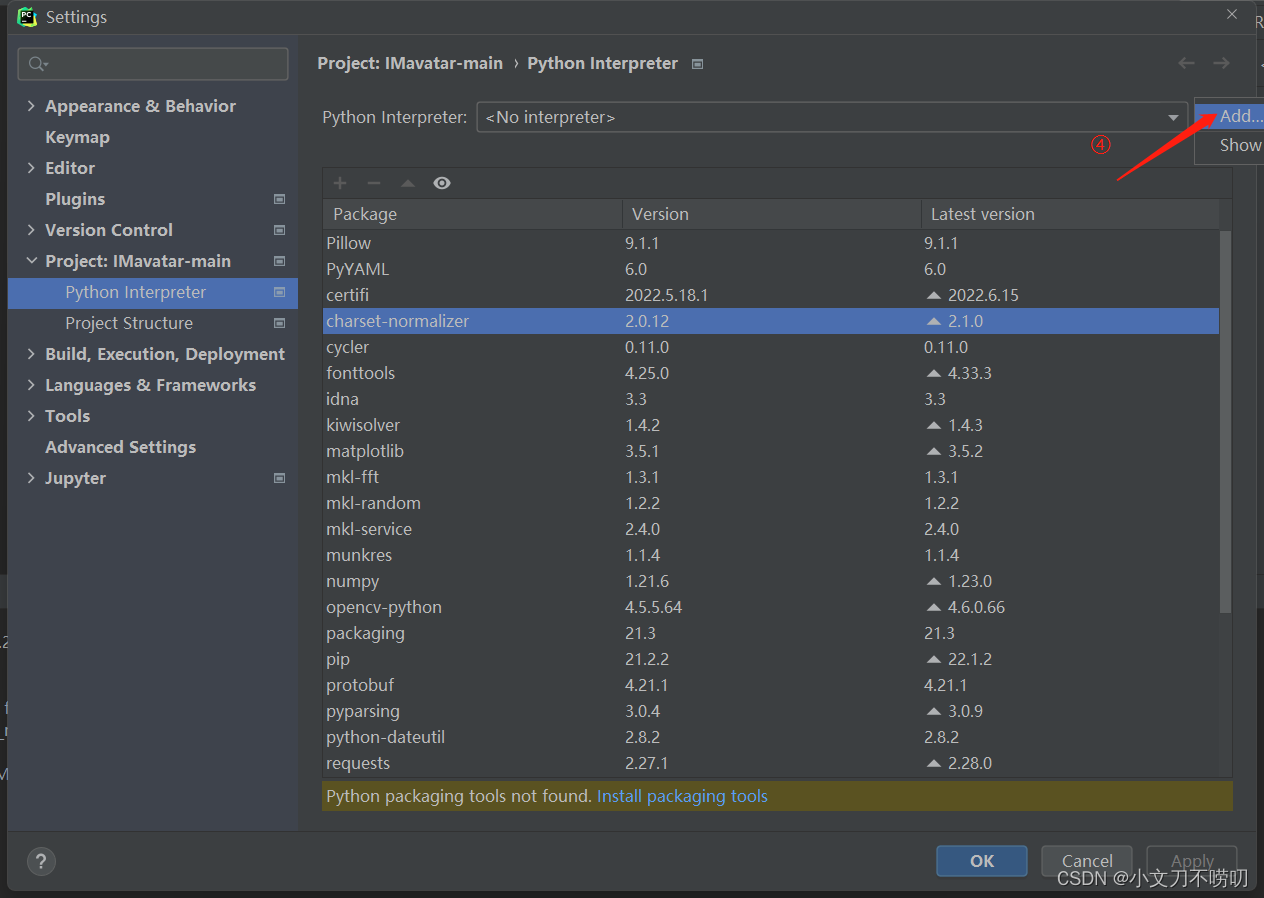Click upgrade arrow icon in certifi row
The height and width of the screenshot is (898, 1264).
coord(934,296)
